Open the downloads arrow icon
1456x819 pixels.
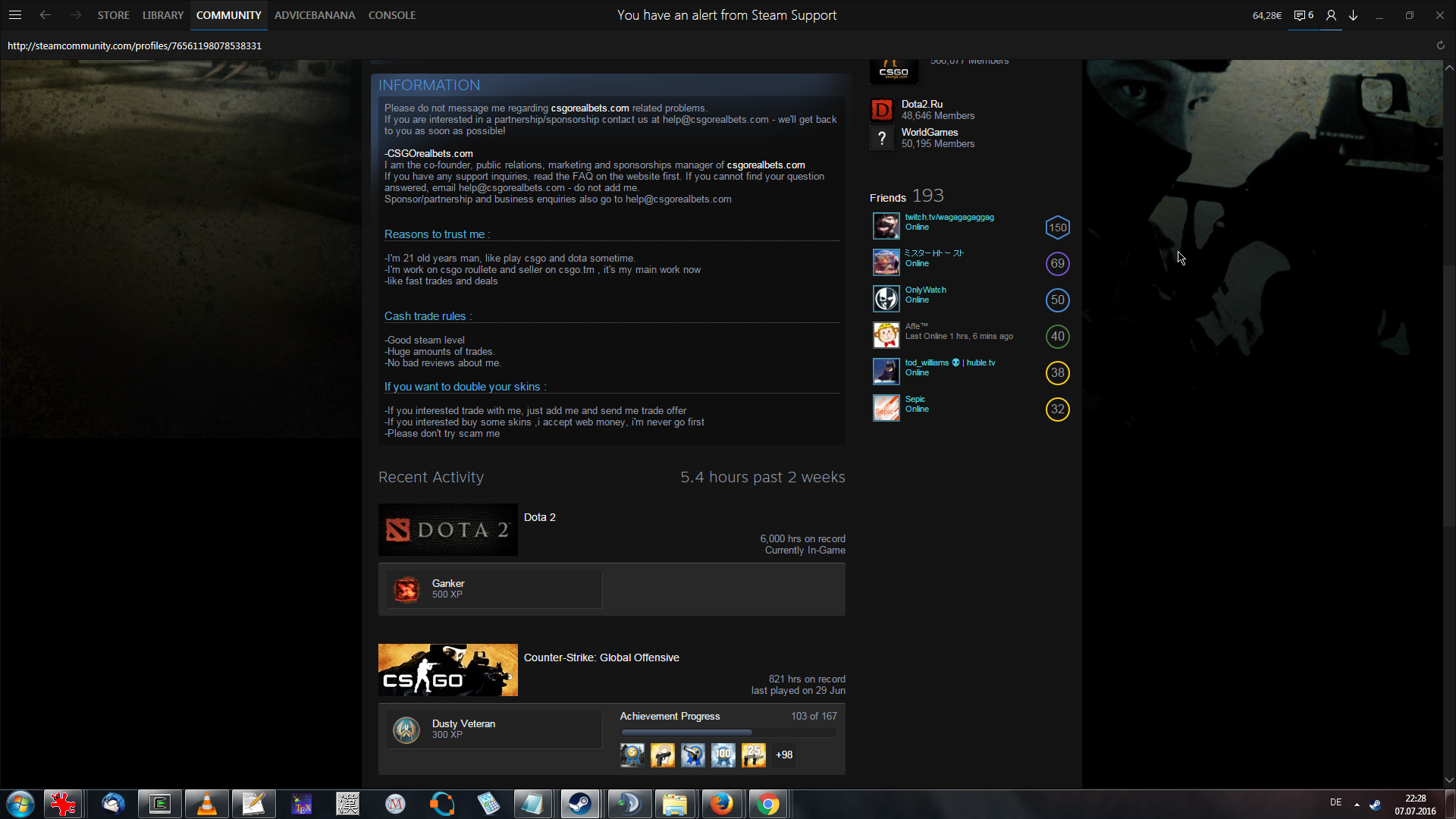click(1353, 15)
